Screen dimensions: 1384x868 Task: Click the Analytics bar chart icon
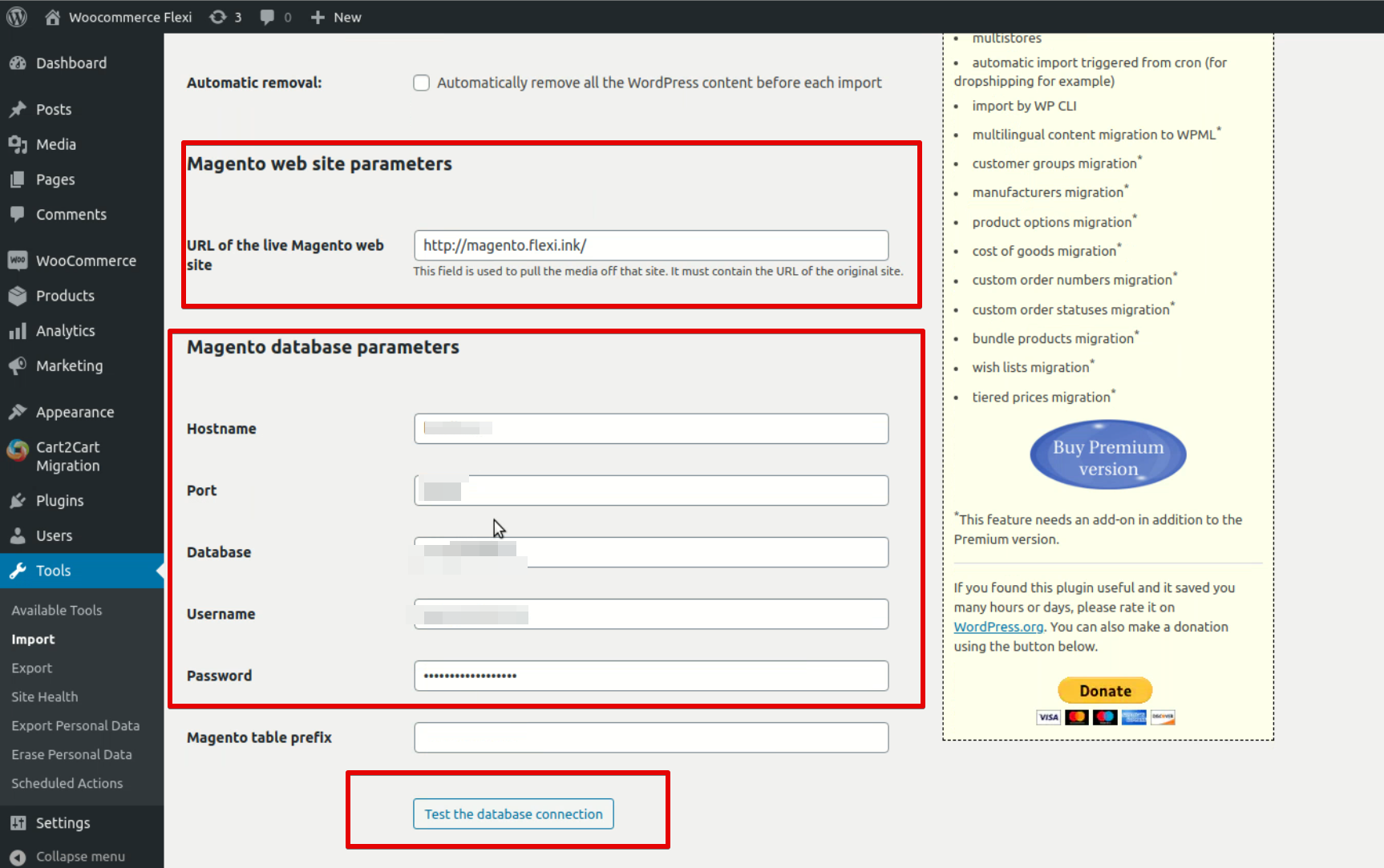18,331
